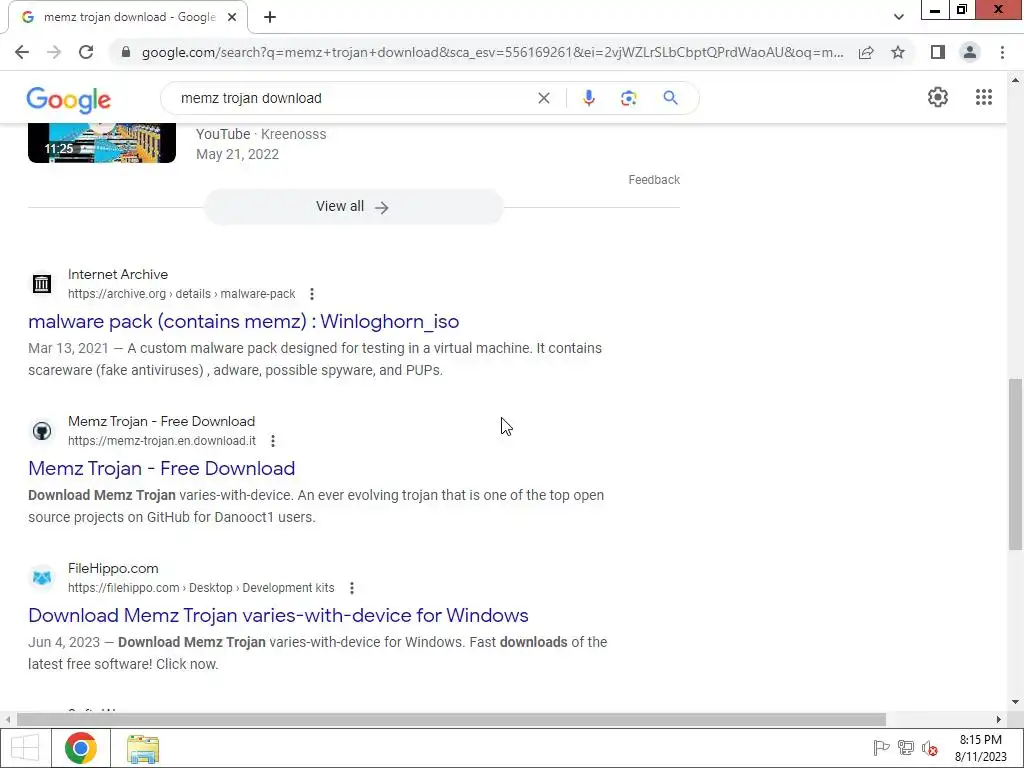Open File Explorer from the taskbar
Viewport: 1024px width, 768px height.
(143, 748)
